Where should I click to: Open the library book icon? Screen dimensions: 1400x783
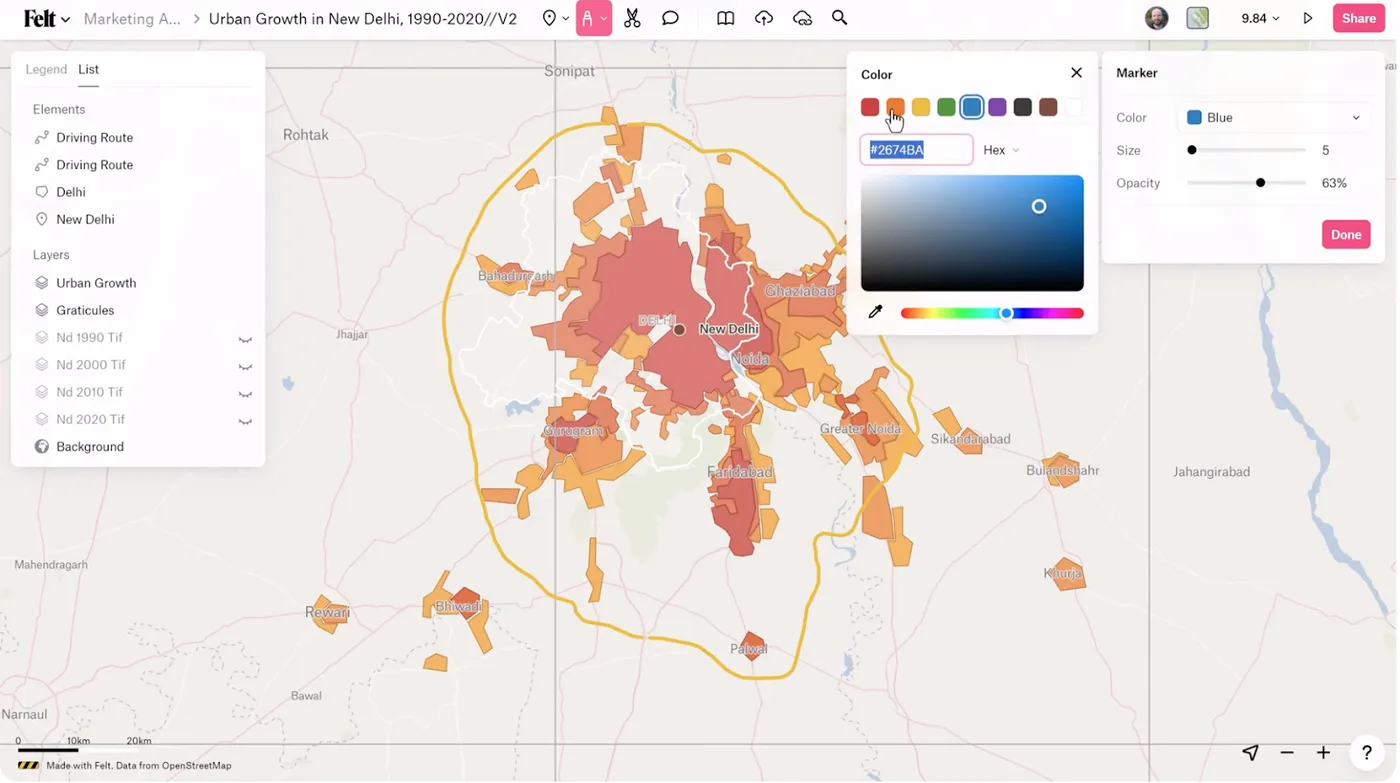726,18
